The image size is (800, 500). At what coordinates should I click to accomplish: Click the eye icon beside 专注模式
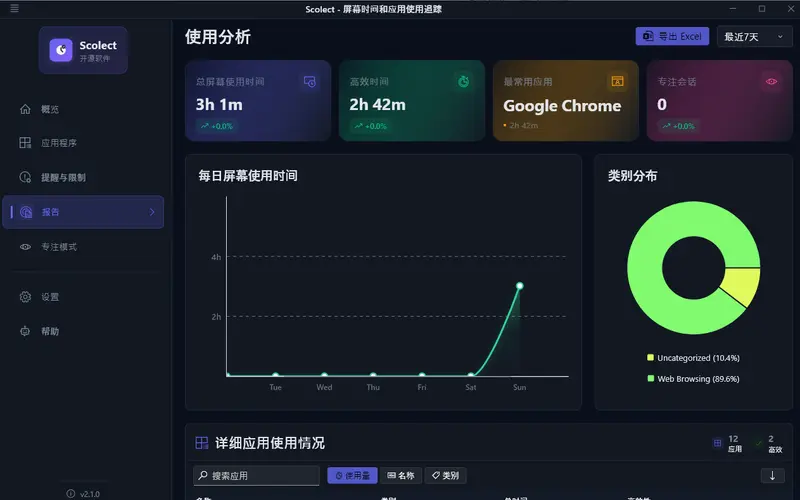point(25,247)
